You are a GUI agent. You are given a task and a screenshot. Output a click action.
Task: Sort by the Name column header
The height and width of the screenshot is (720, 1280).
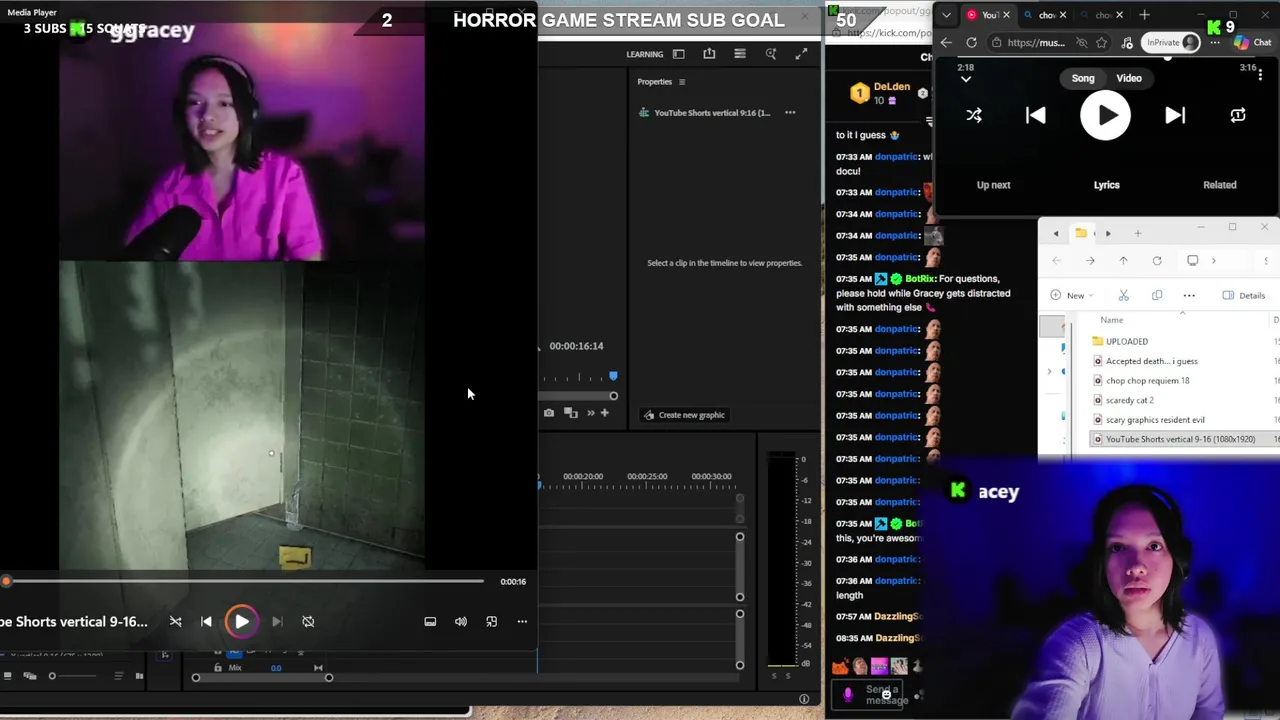coord(1112,320)
